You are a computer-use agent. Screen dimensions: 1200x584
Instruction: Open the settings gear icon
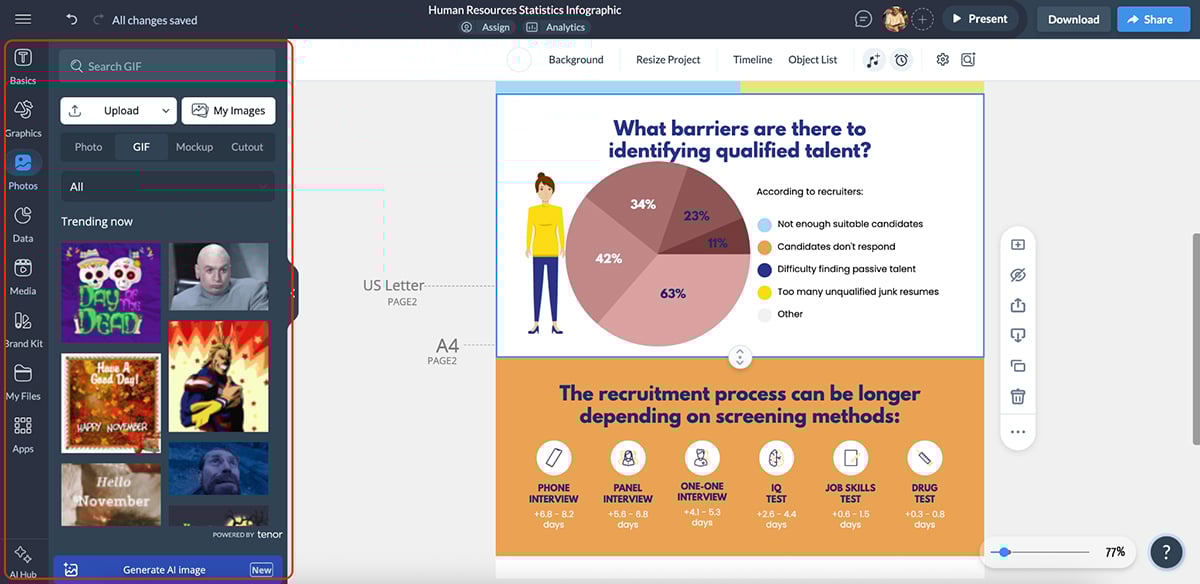coord(942,60)
